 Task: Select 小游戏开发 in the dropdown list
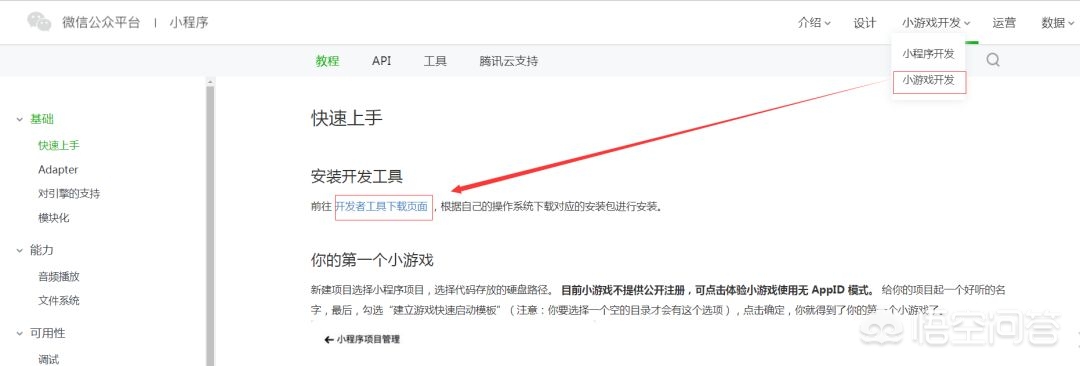pos(929,81)
